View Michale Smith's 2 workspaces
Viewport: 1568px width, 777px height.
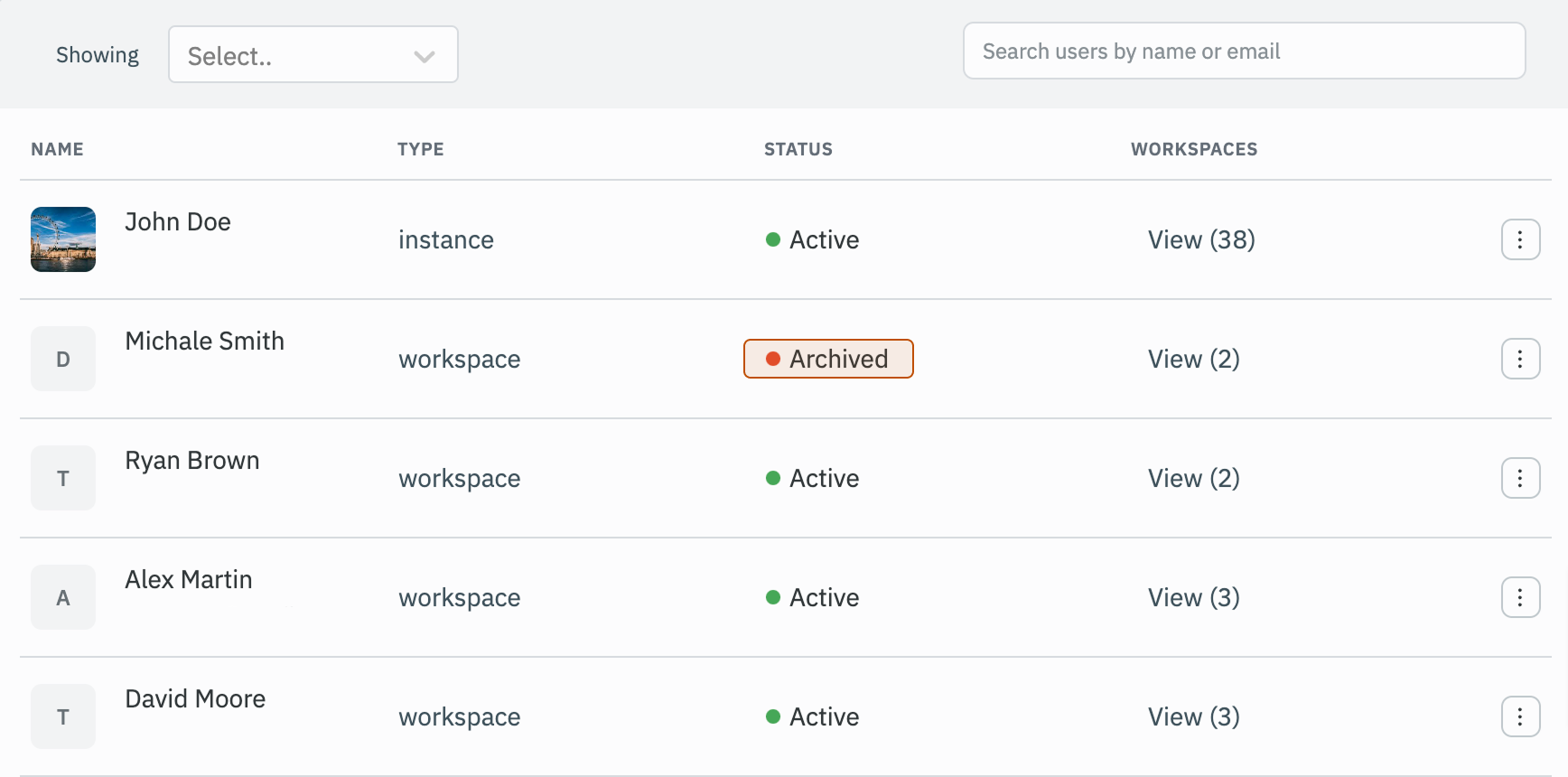pos(1193,359)
